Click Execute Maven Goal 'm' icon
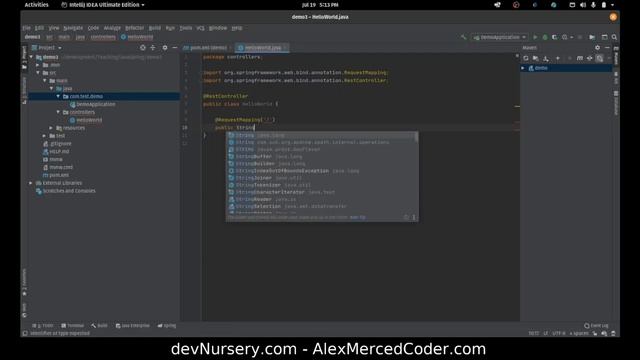Image resolution: width=640 pixels, height=360 pixels. coord(580,58)
